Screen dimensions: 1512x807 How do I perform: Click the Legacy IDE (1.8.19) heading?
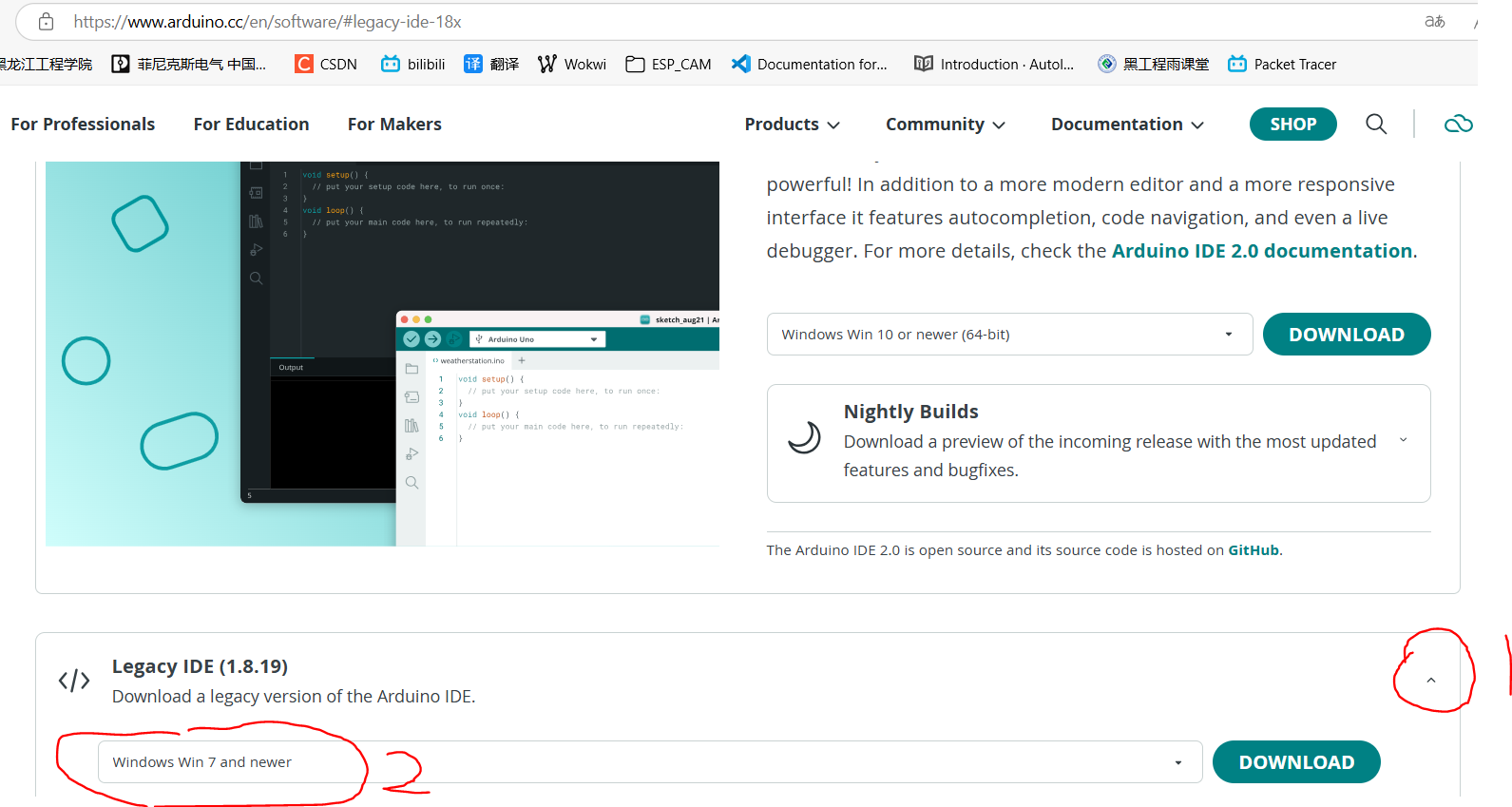click(x=200, y=666)
